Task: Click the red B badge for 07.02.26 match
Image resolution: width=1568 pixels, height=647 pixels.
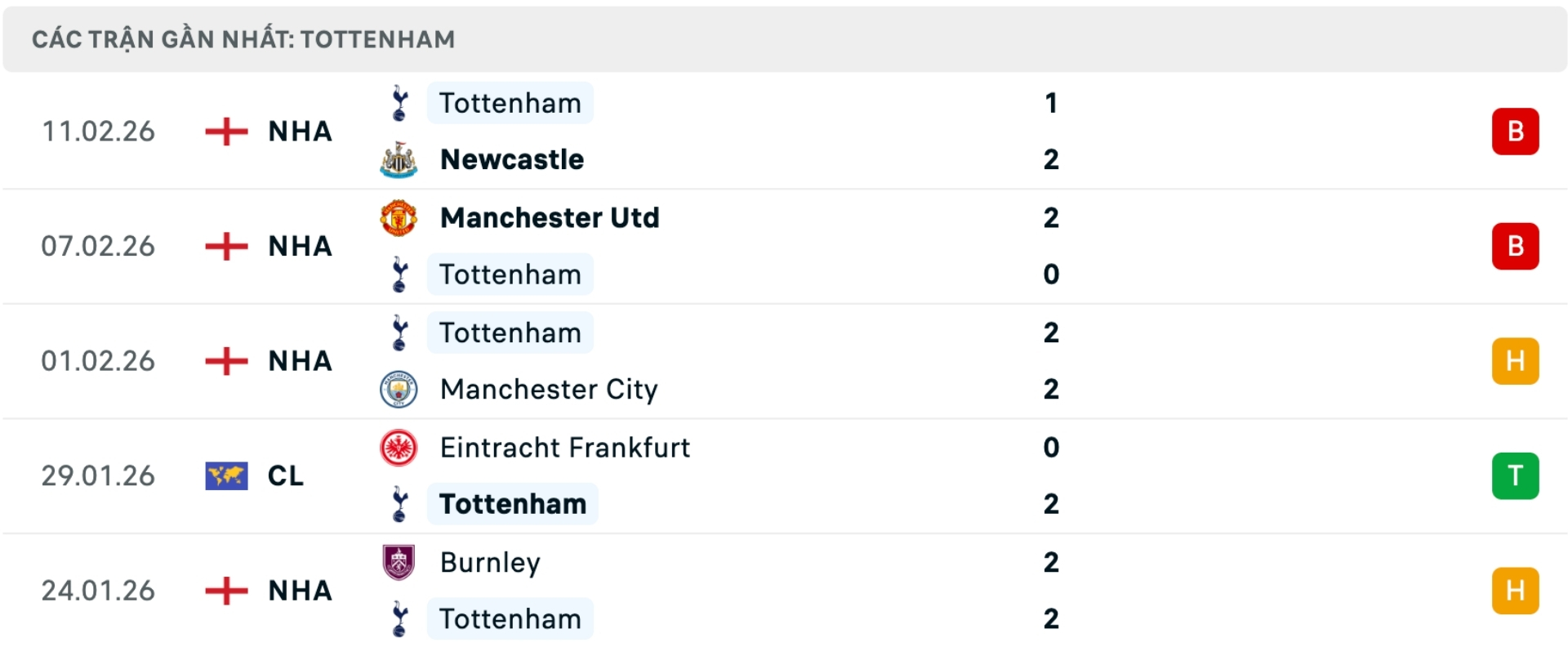Action: point(1515,246)
